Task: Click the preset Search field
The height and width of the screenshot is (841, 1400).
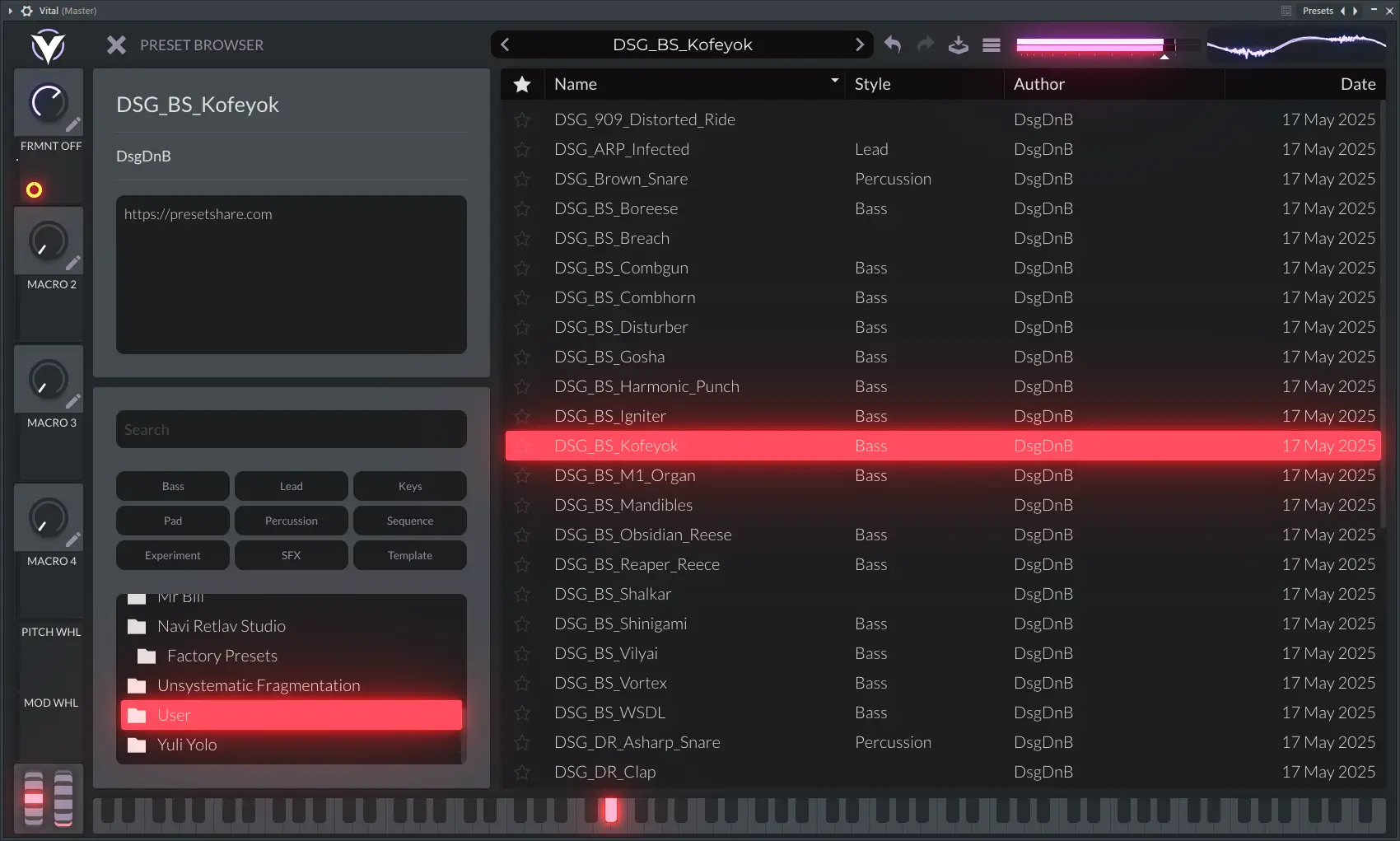Action: click(x=292, y=429)
